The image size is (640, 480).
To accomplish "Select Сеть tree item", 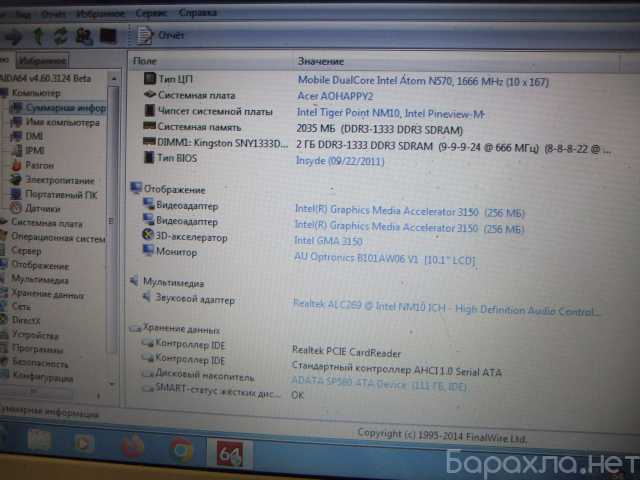I will tap(21, 307).
